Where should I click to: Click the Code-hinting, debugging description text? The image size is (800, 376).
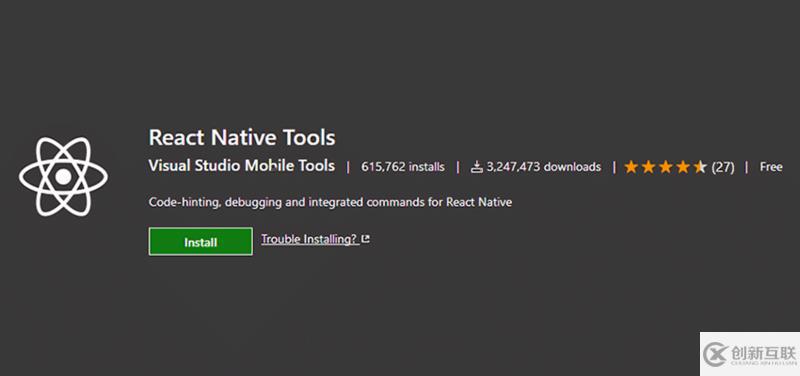click(330, 202)
